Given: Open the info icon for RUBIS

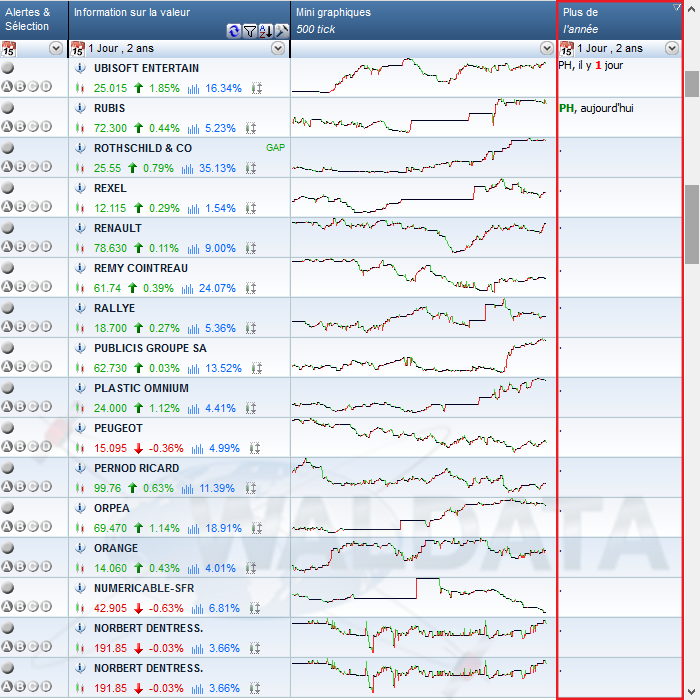Looking at the screenshot, I should tap(80, 108).
